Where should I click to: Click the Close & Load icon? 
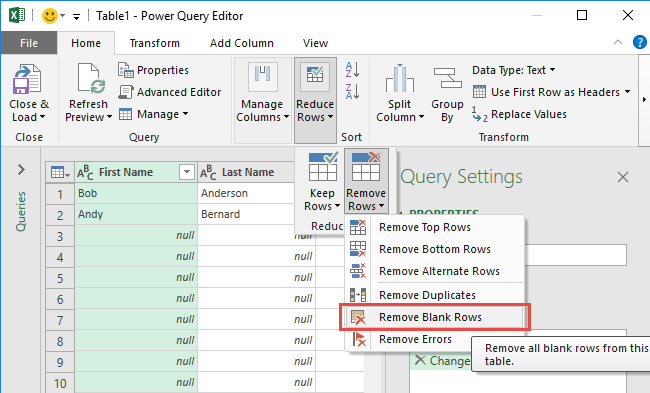(27, 79)
